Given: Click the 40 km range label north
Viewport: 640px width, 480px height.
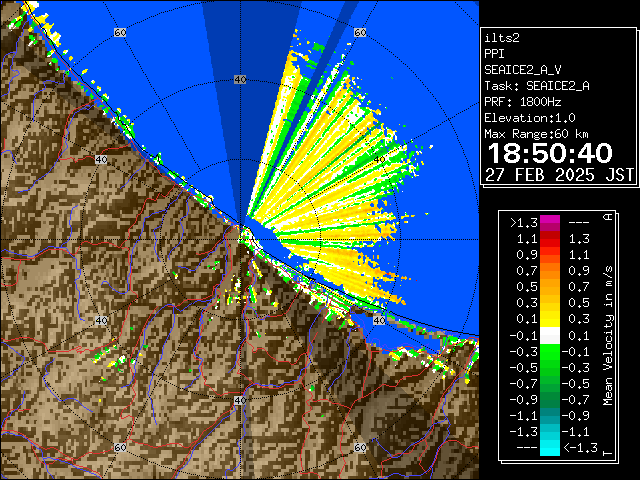Looking at the screenshot, I should point(240,80).
